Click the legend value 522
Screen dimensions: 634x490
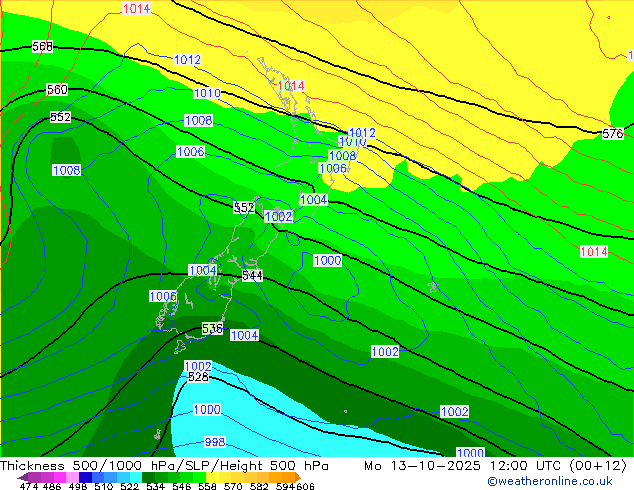click(129, 486)
